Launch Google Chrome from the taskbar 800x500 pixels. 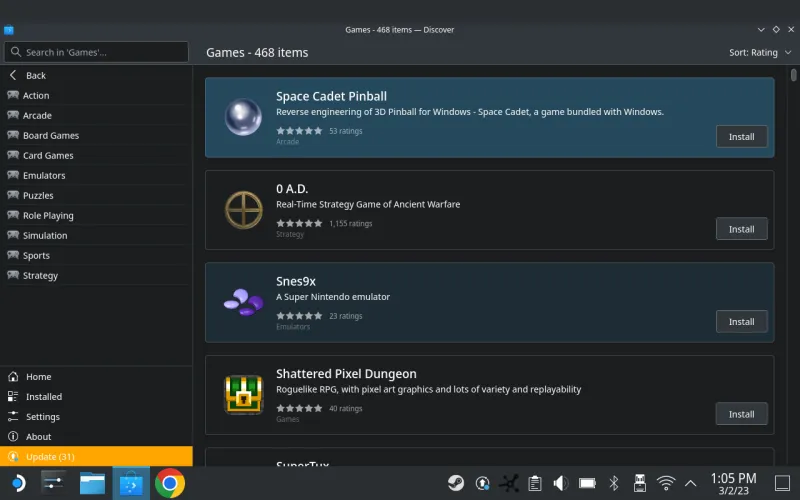click(169, 484)
